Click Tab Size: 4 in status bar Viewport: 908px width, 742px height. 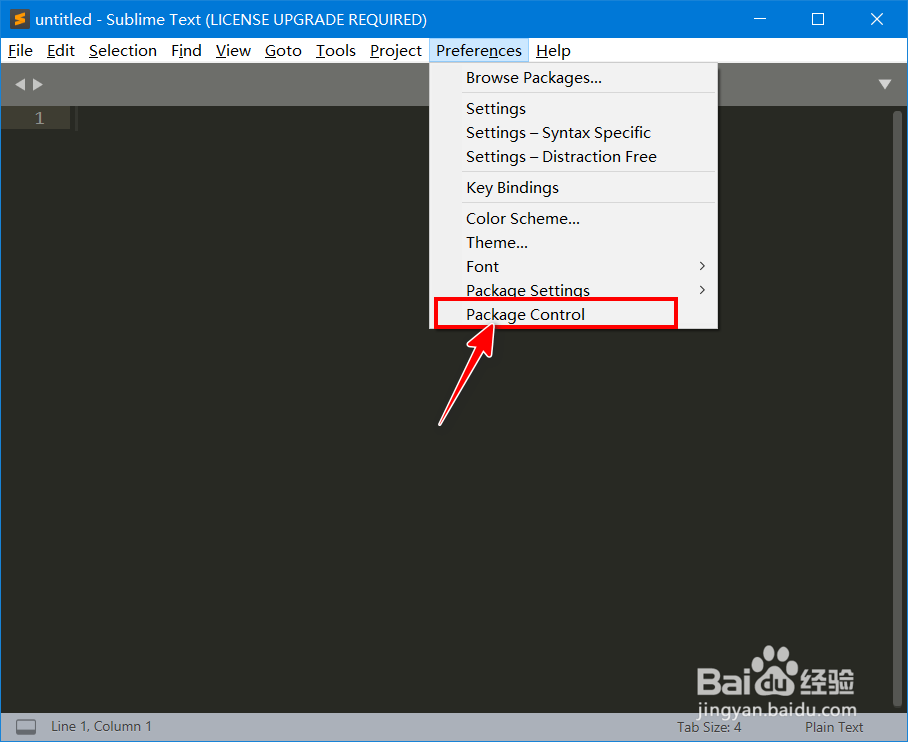pyautogui.click(x=709, y=727)
